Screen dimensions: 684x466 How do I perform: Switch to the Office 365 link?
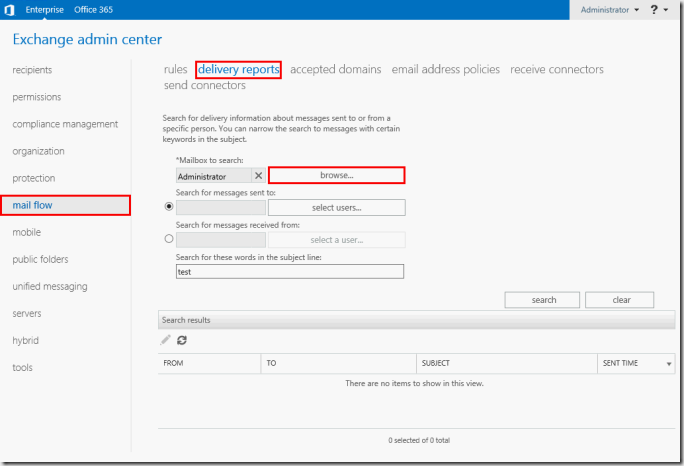(95, 10)
